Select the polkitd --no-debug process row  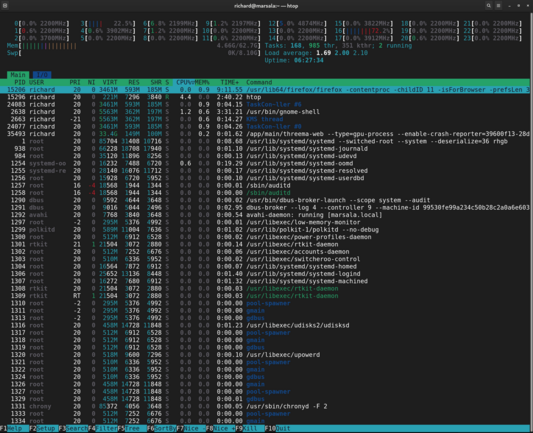coord(265,230)
